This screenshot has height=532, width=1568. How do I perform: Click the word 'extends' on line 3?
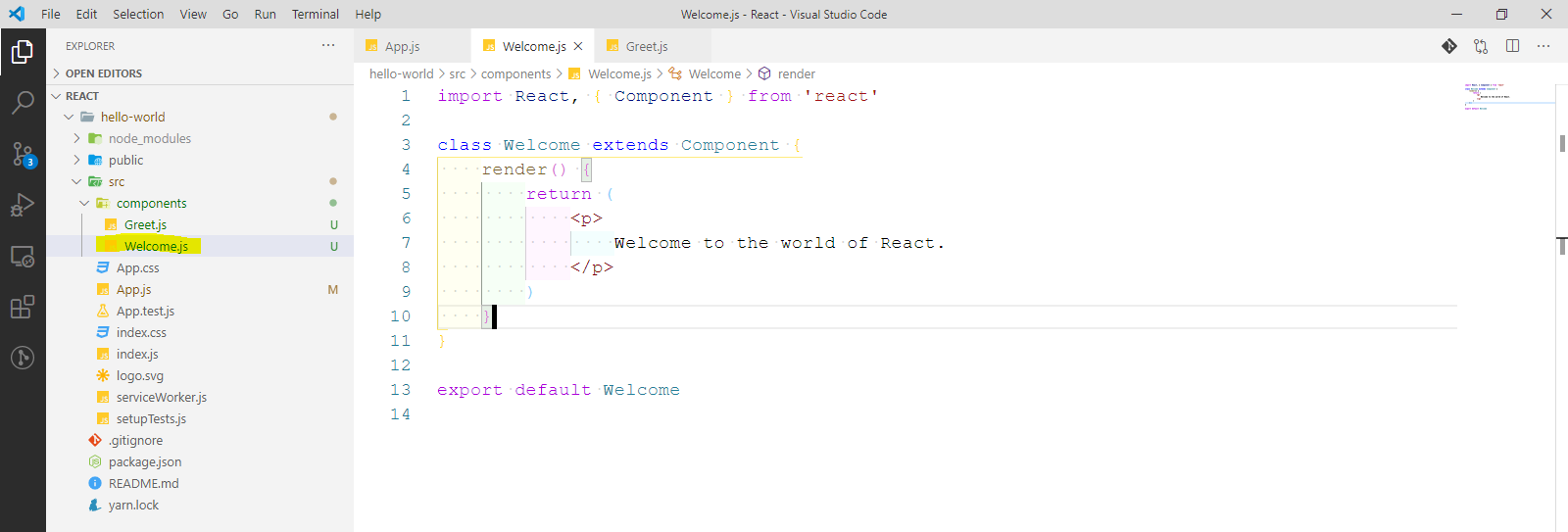pyautogui.click(x=630, y=145)
